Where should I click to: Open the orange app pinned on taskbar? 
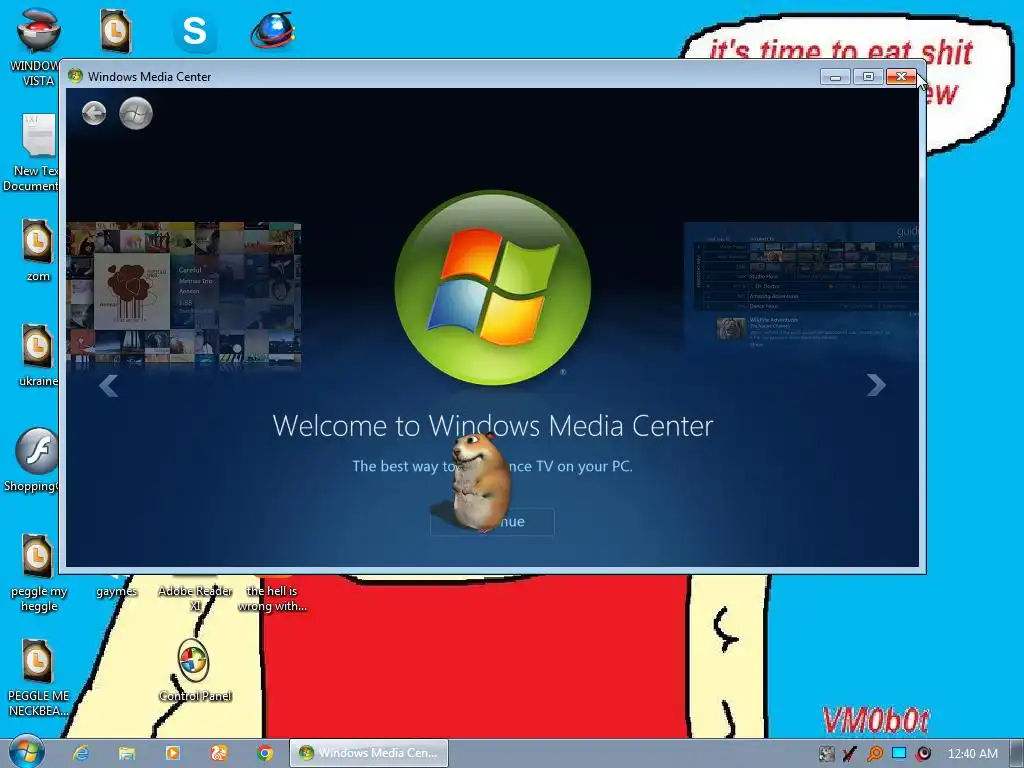point(219,753)
